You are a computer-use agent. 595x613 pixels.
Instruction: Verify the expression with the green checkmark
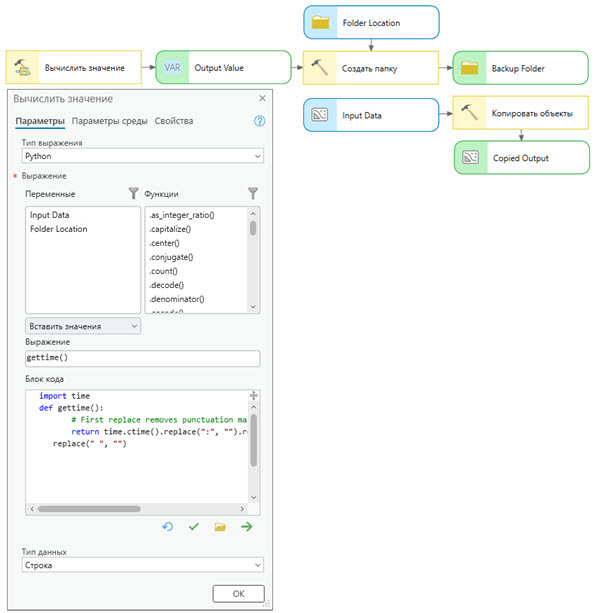194,527
